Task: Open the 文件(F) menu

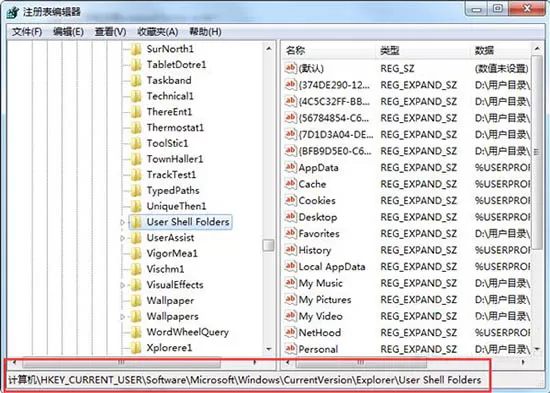Action: [x=27, y=32]
